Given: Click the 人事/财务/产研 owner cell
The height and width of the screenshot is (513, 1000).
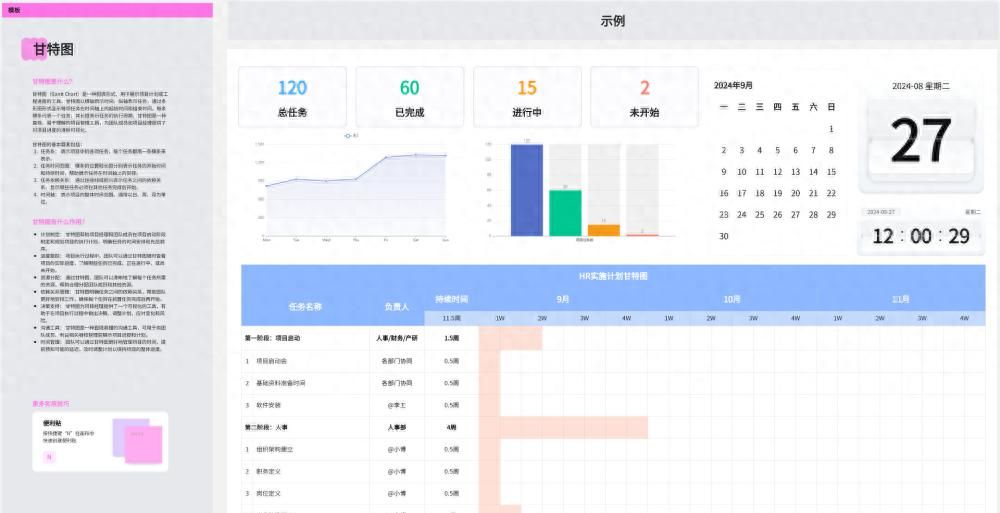Looking at the screenshot, I should 397,338.
